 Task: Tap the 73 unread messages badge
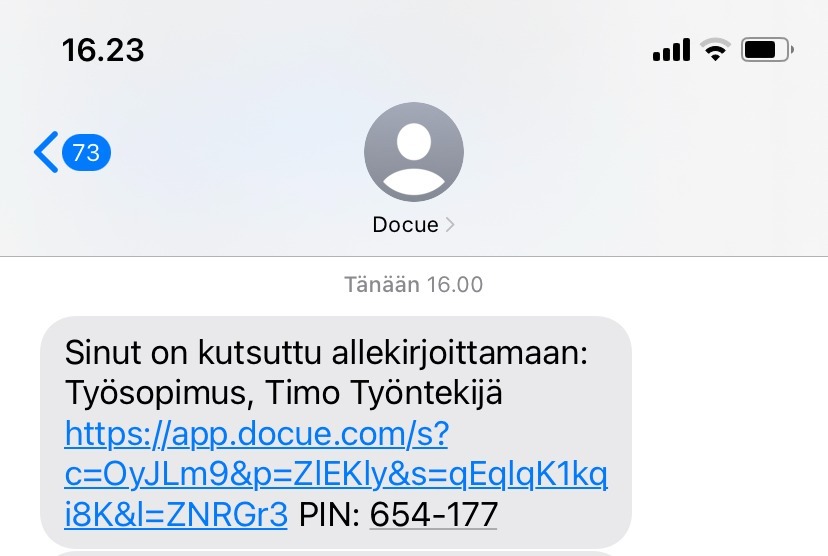pos(86,153)
